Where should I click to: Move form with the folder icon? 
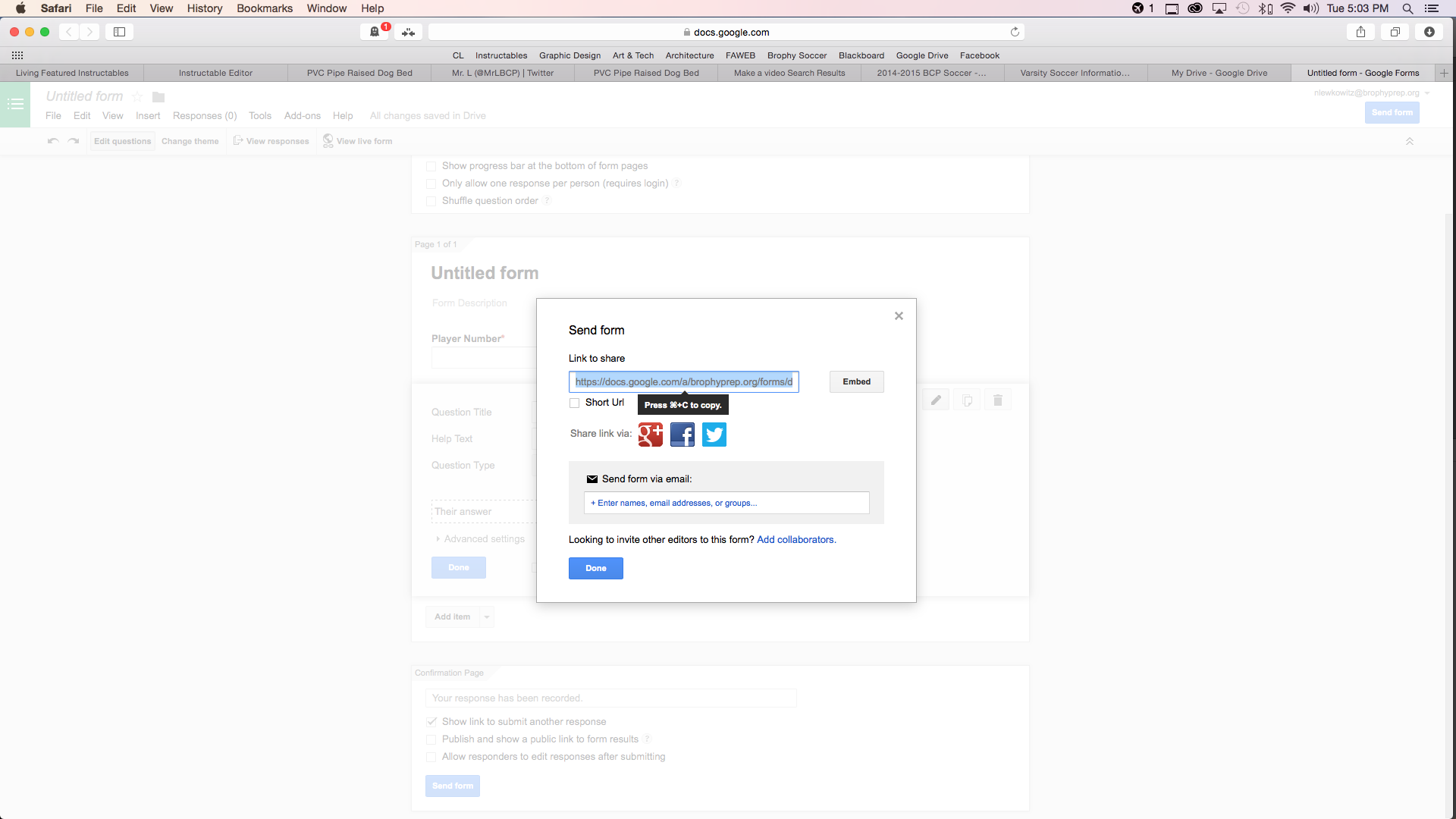[158, 96]
